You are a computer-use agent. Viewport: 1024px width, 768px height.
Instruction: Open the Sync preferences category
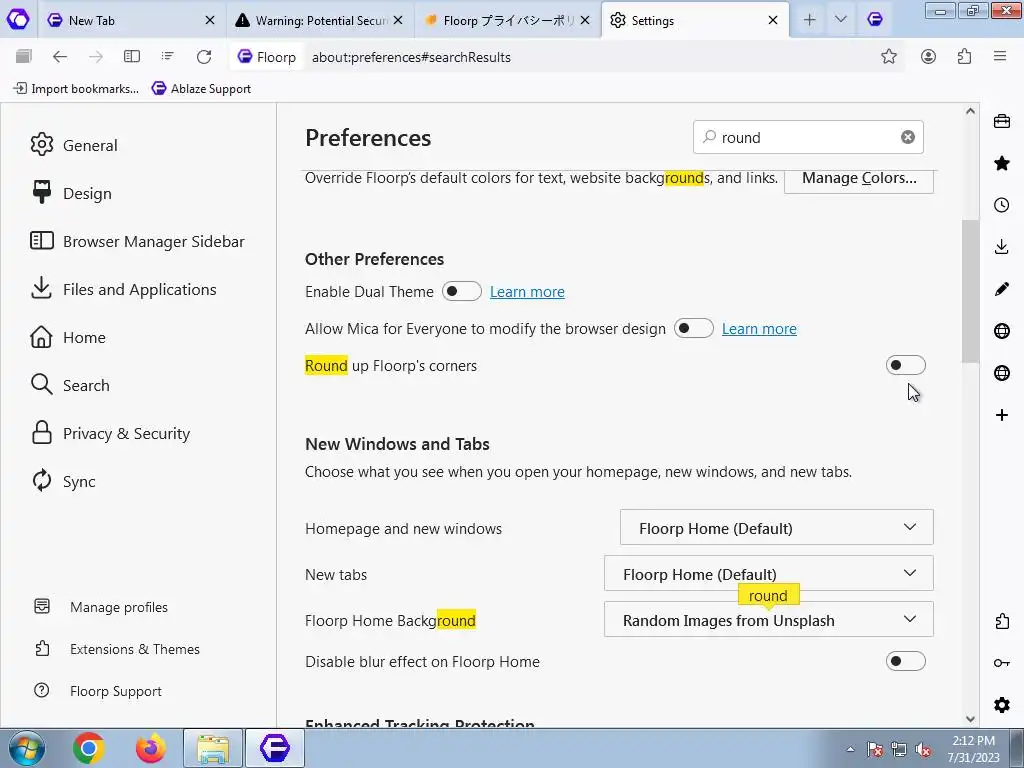point(63,481)
